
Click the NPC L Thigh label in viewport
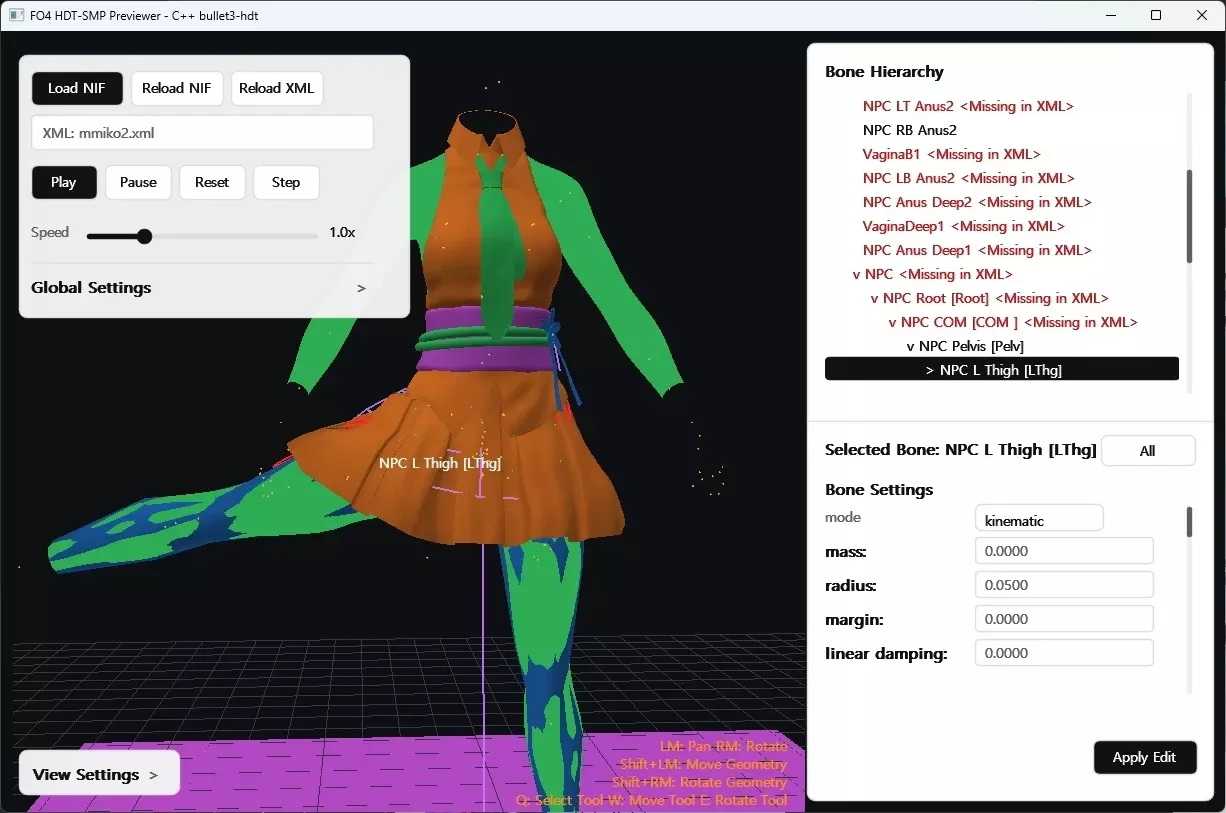pos(440,463)
